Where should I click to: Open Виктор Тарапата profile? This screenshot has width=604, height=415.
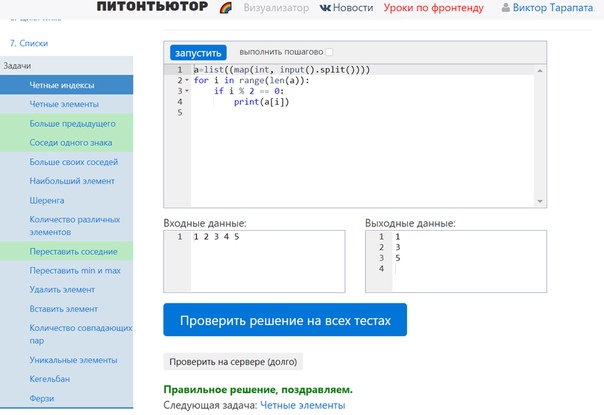[553, 8]
